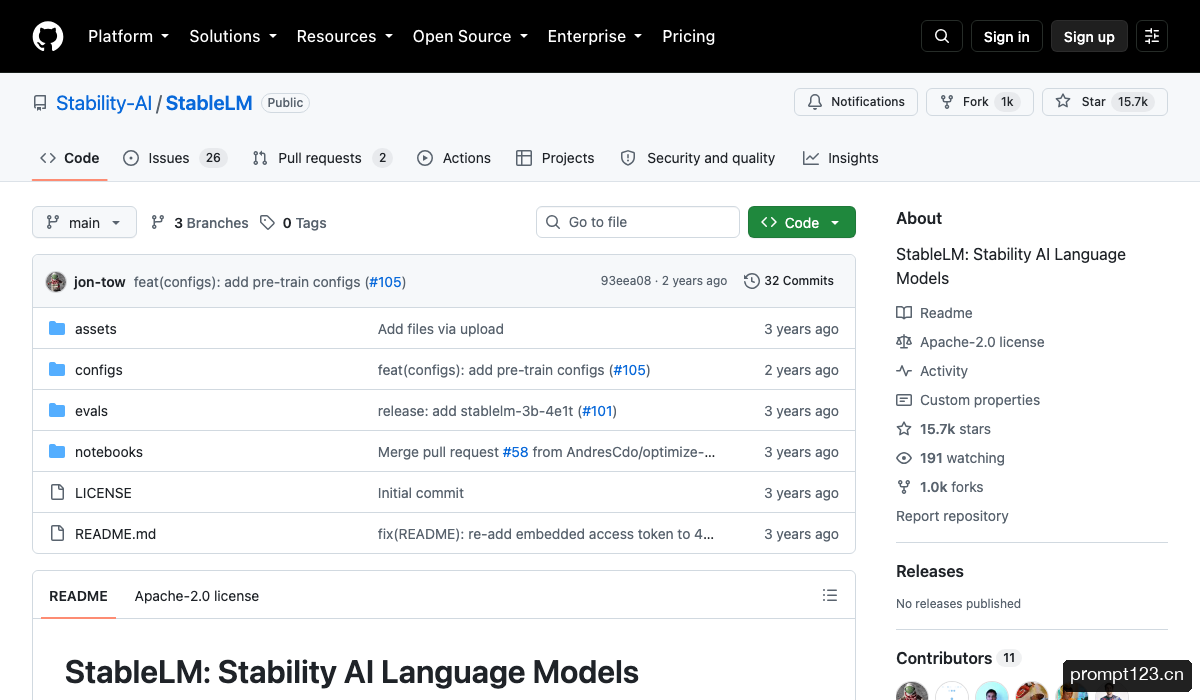Click the tags icon beside 0 Tags

(267, 223)
